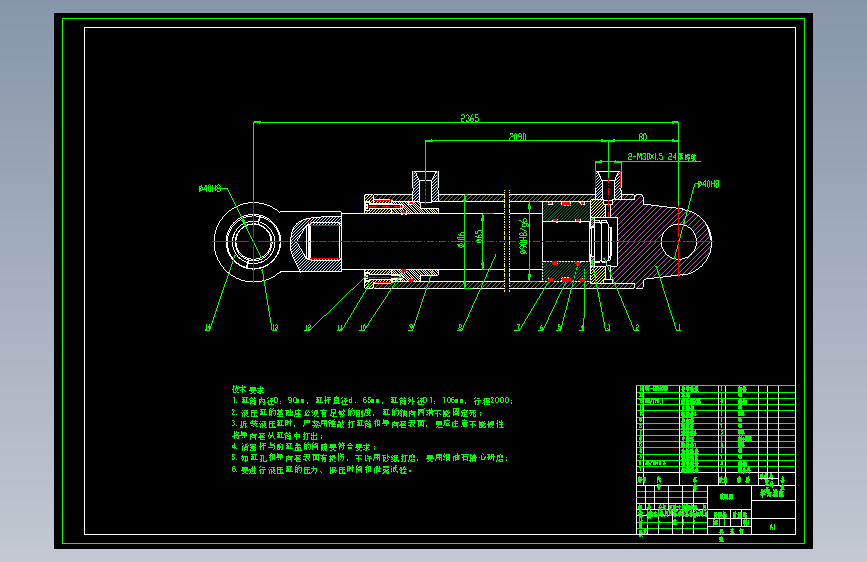Viewport: 867px width, 562px height.
Task: Select note 1 starting with 缸筒内径D
Action: click(x=373, y=400)
